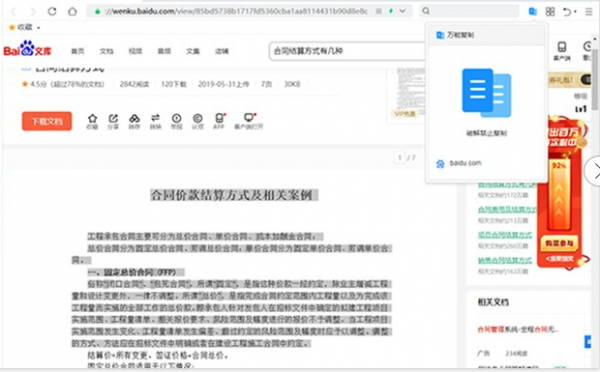Viewport: 600px width, 372px height.
Task: Open the 首页 navigation tab
Action: (x=78, y=51)
